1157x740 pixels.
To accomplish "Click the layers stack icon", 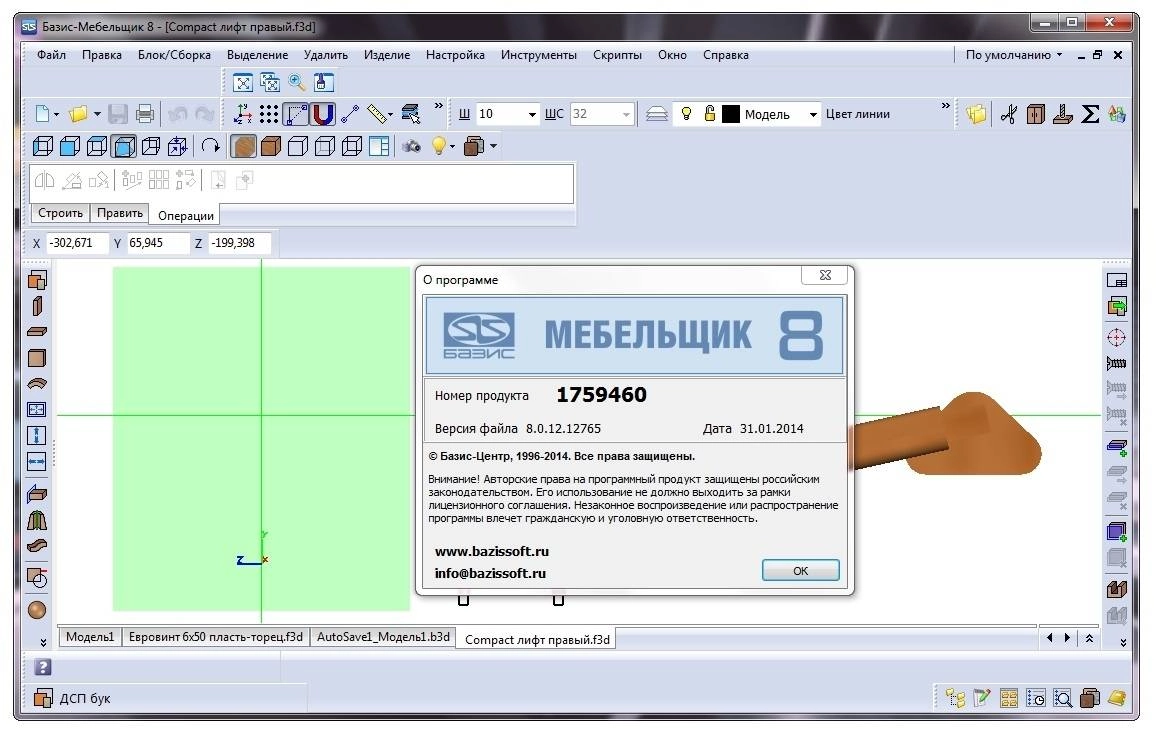I will point(657,114).
